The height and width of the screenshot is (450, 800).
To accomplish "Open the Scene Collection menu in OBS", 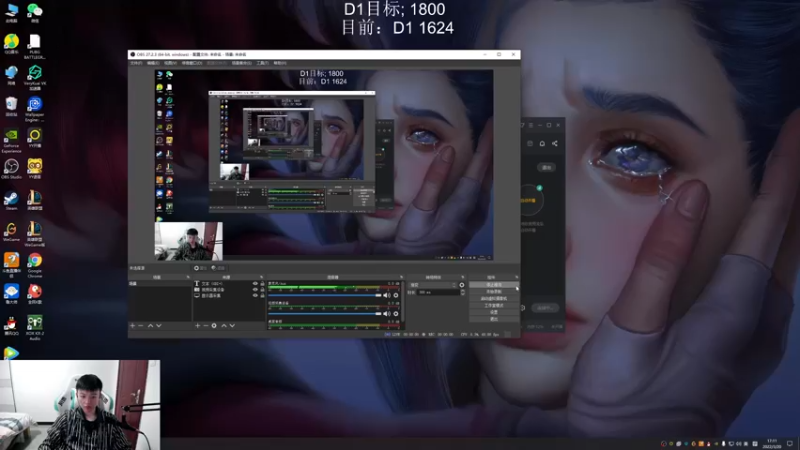I will pos(242,63).
